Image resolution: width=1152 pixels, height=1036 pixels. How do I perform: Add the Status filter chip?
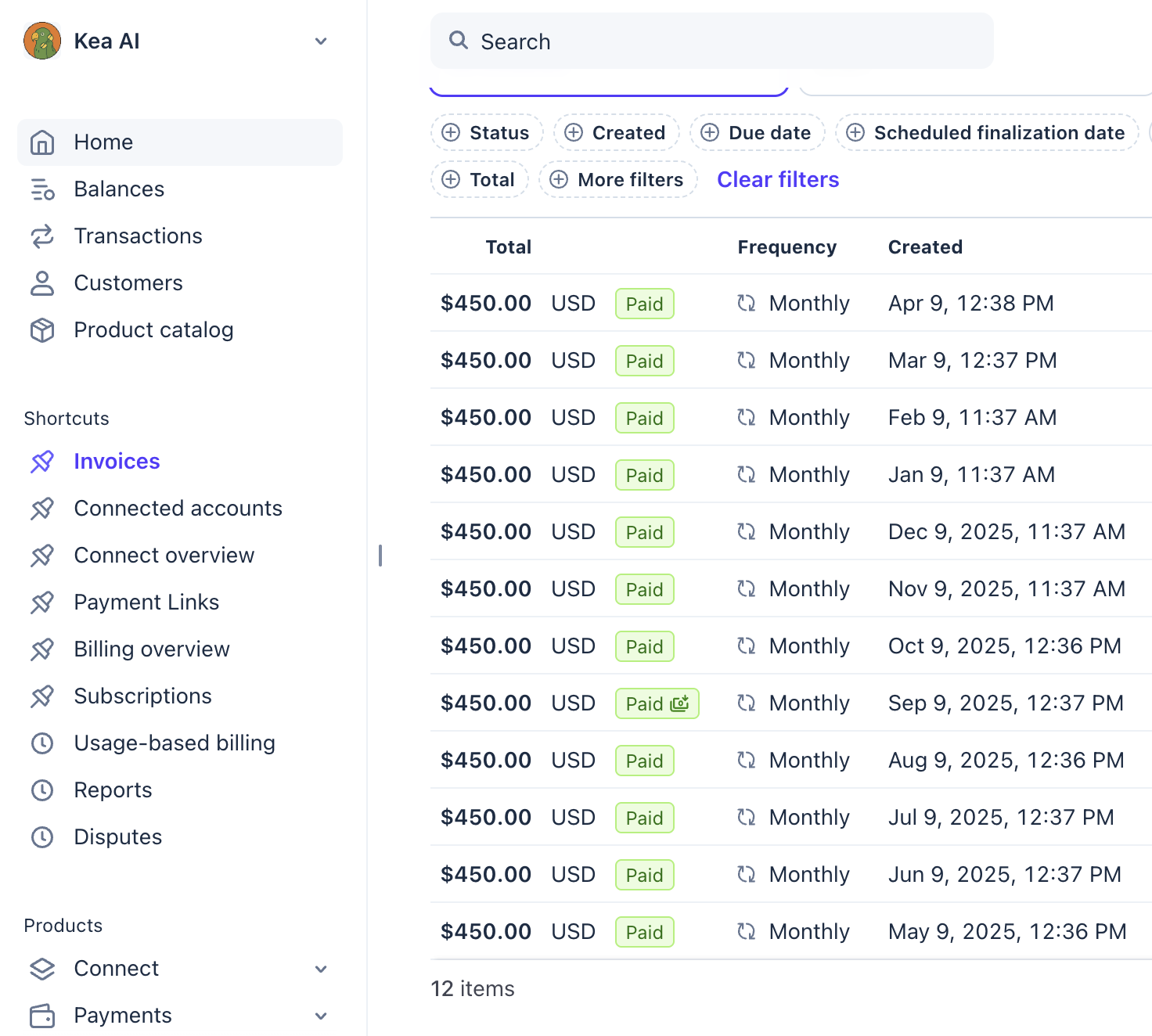pyautogui.click(x=487, y=133)
